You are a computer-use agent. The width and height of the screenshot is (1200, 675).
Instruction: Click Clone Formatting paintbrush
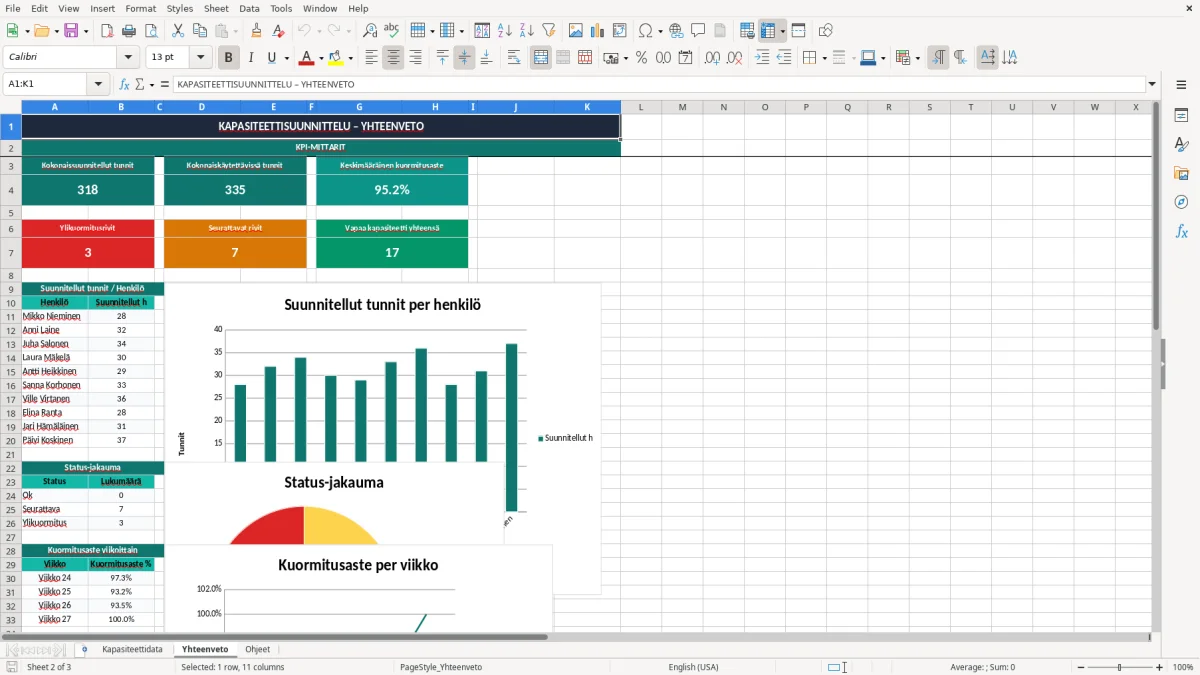pyautogui.click(x=257, y=31)
